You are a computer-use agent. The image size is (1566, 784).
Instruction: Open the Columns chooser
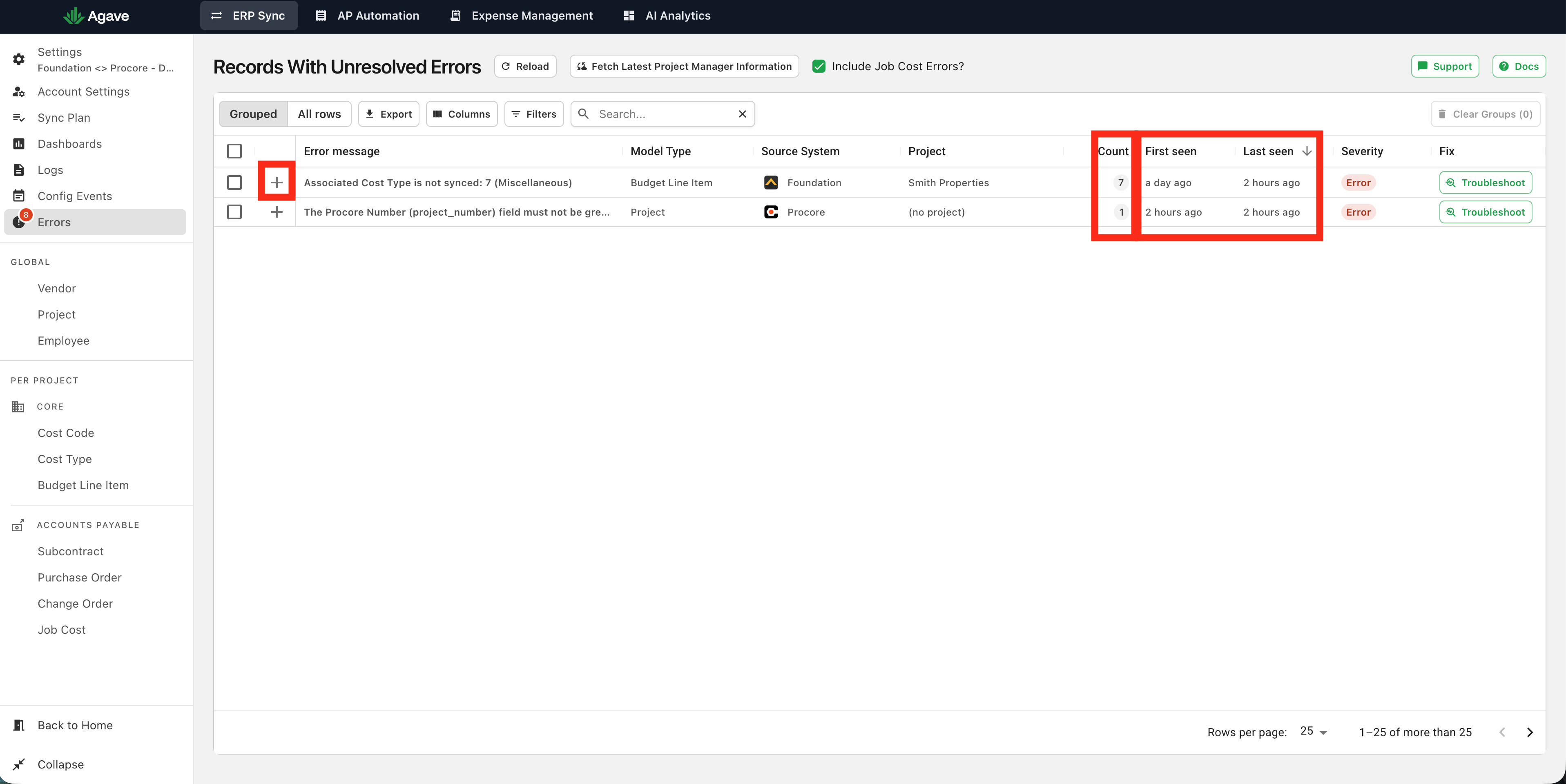pyautogui.click(x=462, y=114)
